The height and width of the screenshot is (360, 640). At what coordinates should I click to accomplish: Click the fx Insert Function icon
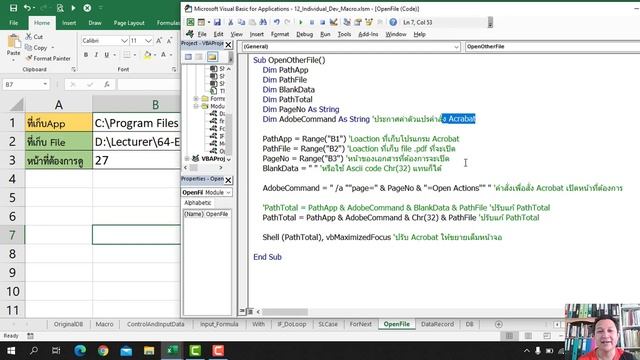pyautogui.click(x=107, y=84)
